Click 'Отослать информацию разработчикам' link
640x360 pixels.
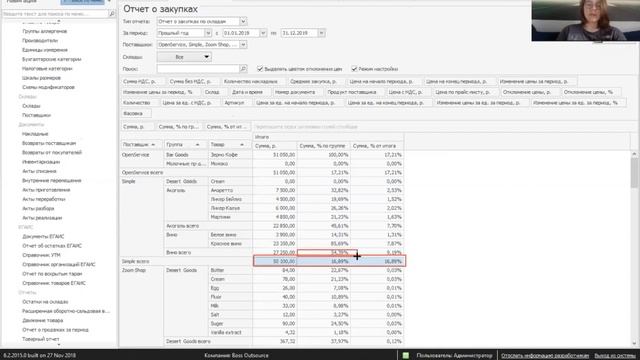pyautogui.click(x=545, y=356)
